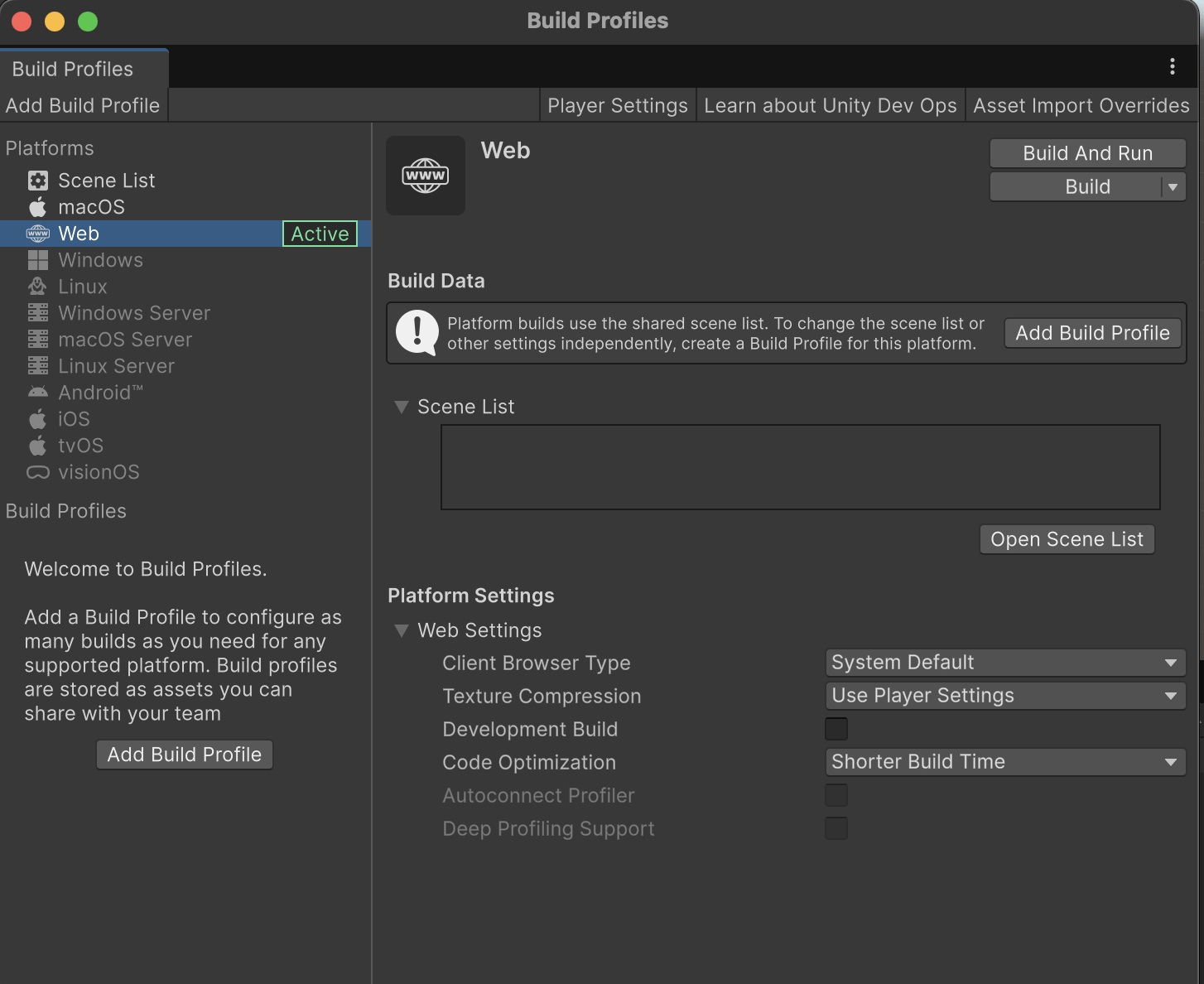Click the Build Profiles heading in the sidebar
This screenshot has width=1204, height=984.
(66, 511)
